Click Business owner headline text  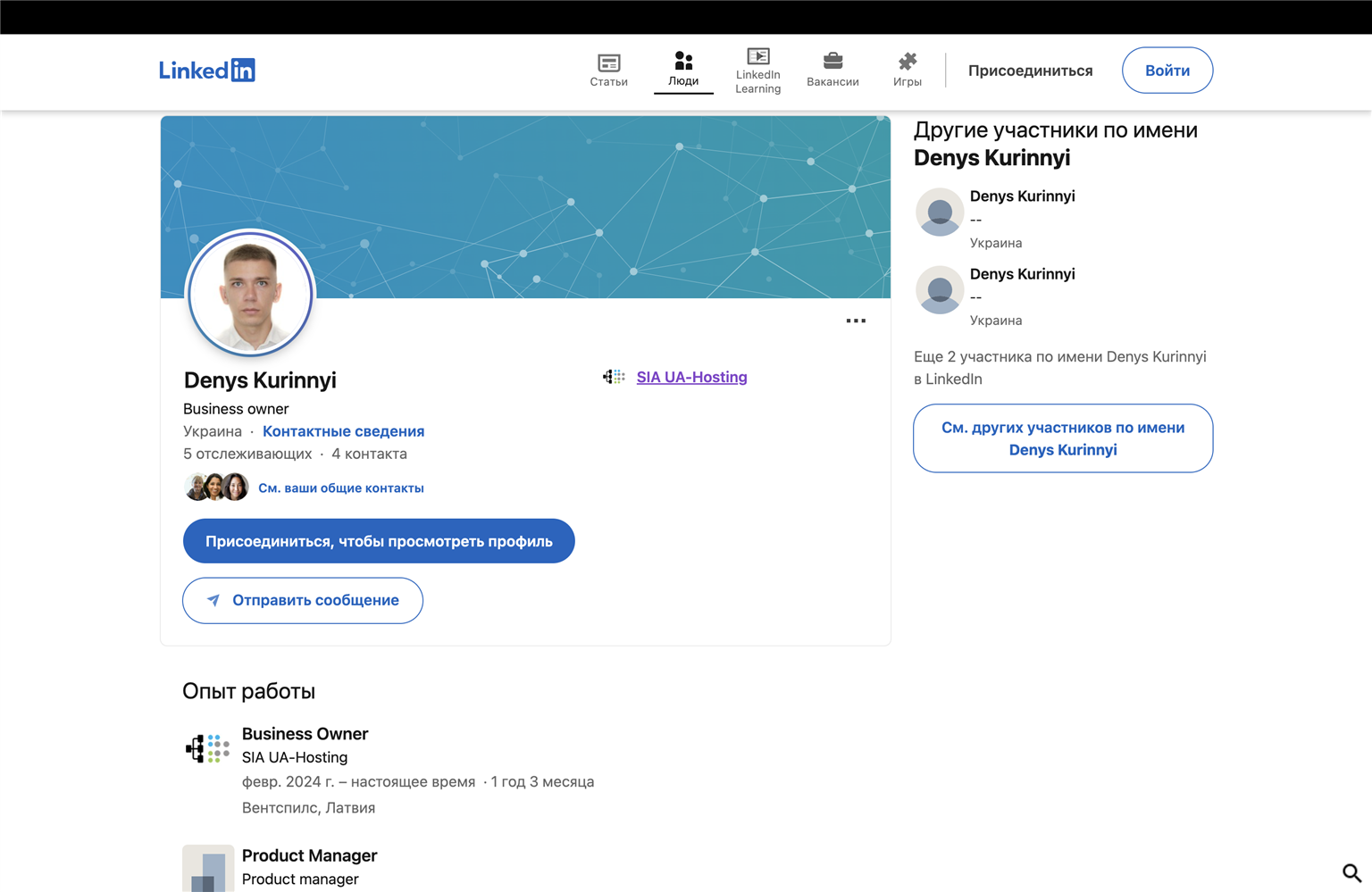coord(236,409)
